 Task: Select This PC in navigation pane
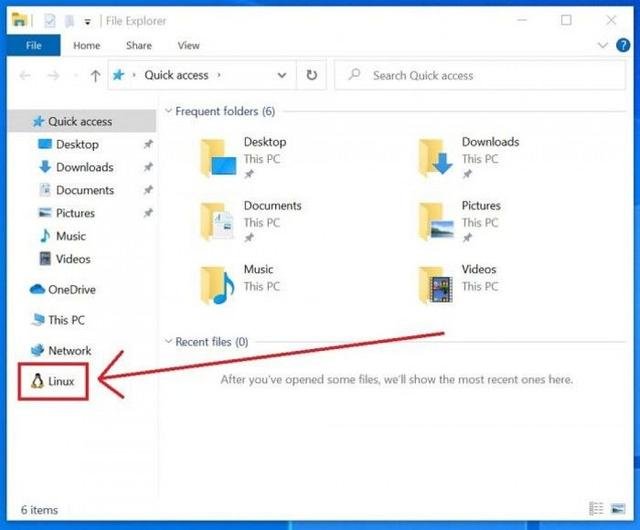66,320
